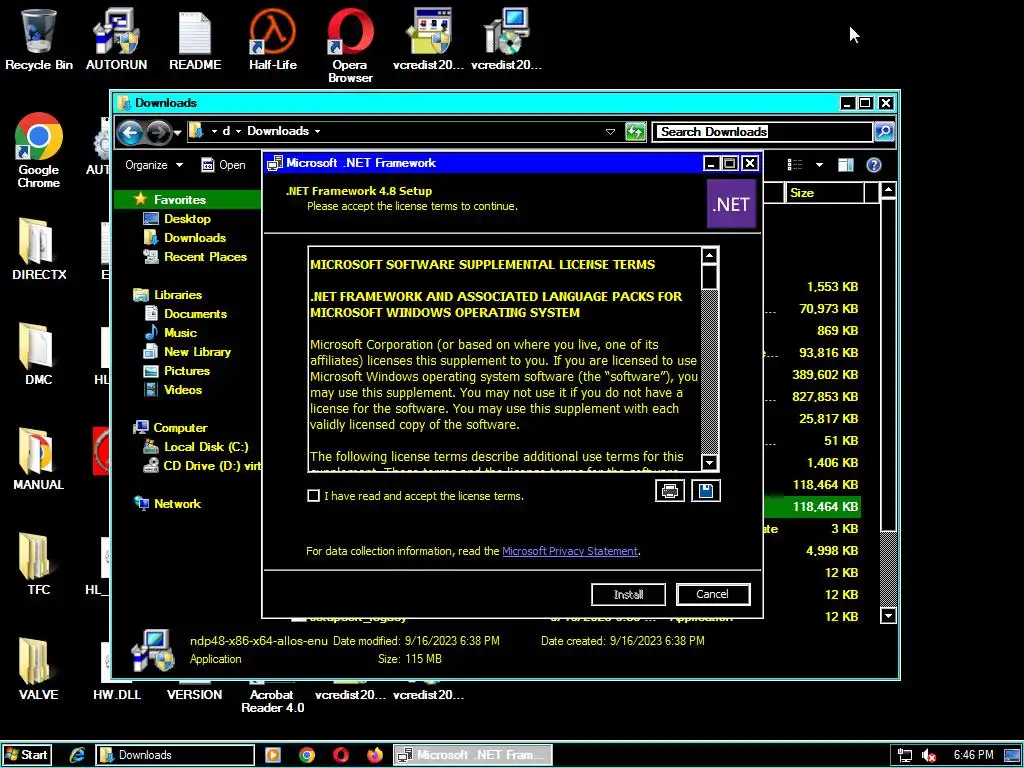Screen dimensions: 1024x768
Task: Open Libraries in navigation pane
Action: tap(178, 295)
